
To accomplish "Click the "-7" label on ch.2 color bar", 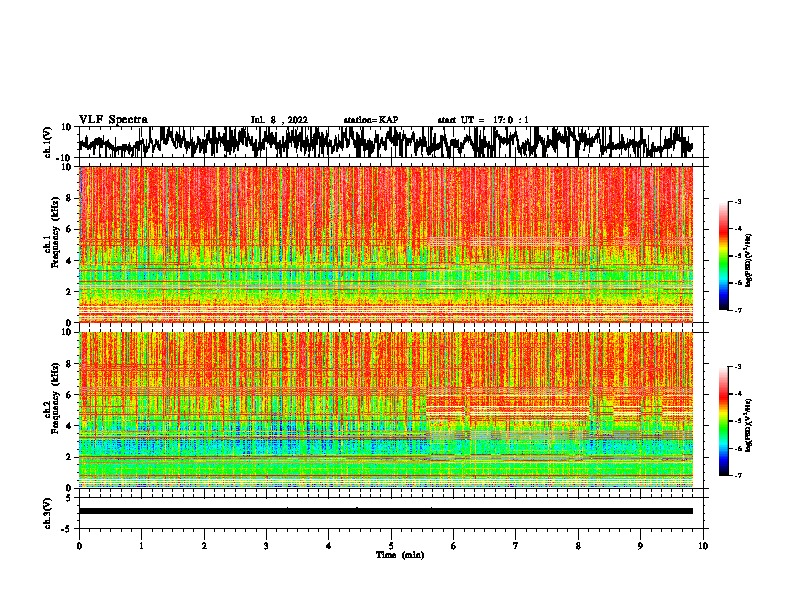I will coord(737,476).
